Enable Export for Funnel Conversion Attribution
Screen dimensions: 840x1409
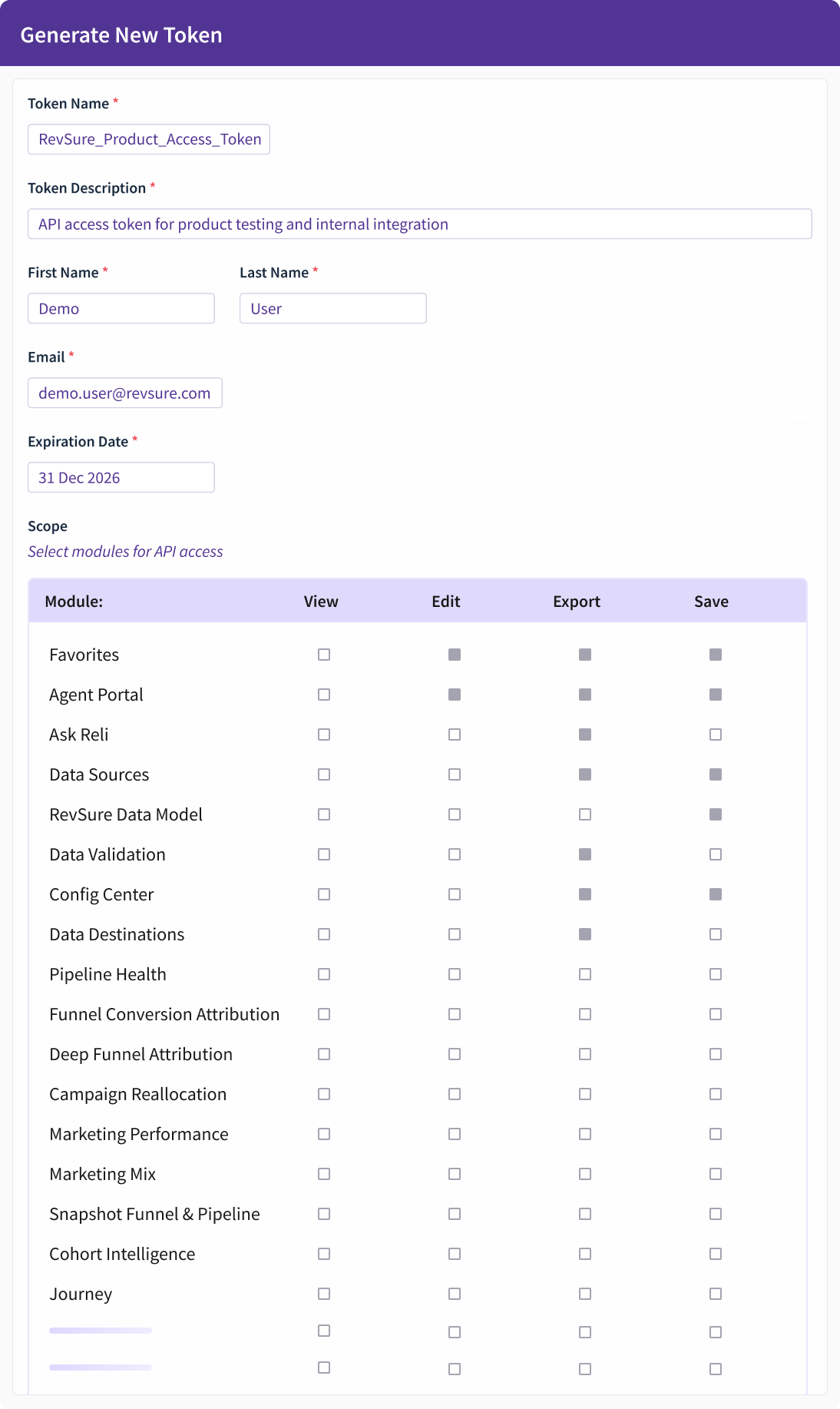(x=585, y=1014)
